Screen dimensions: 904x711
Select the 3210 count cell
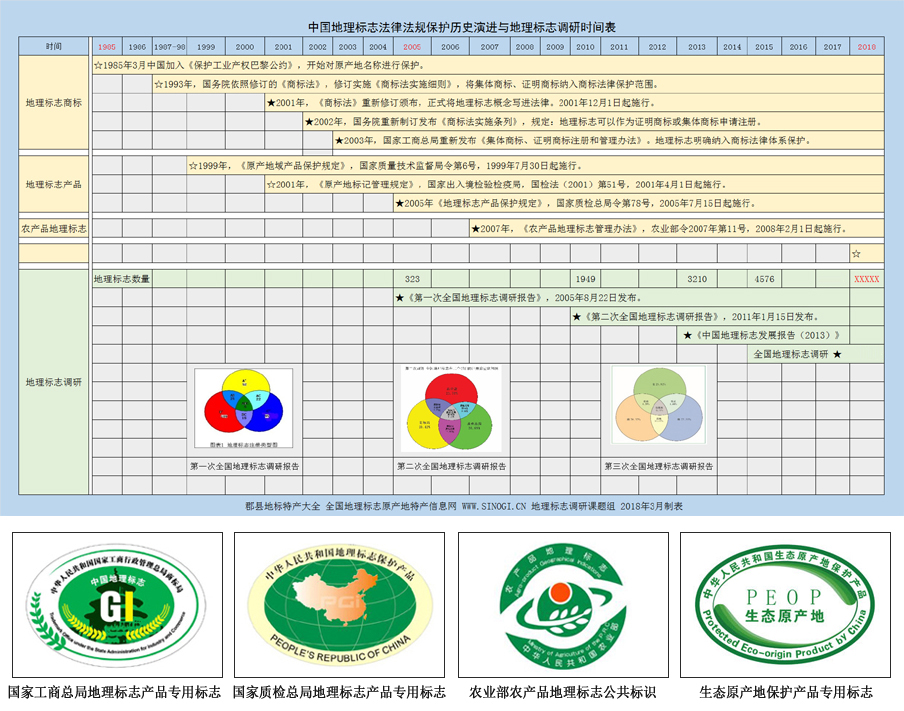(x=696, y=279)
